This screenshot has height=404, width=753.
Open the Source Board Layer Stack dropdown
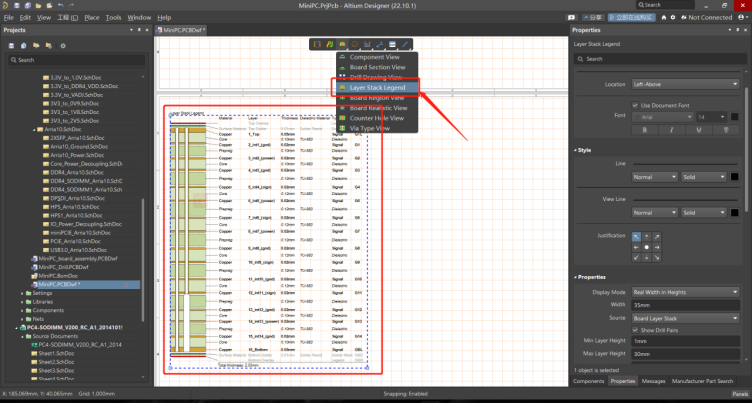685,317
